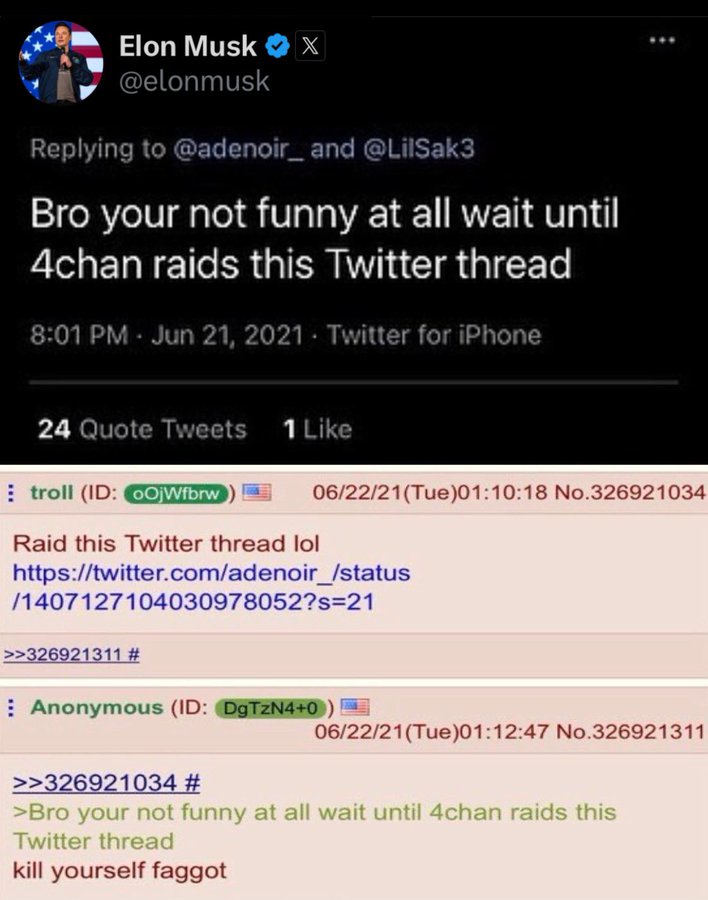View the 24 Quote Tweets
This screenshot has width=708, height=900.
pos(142,429)
